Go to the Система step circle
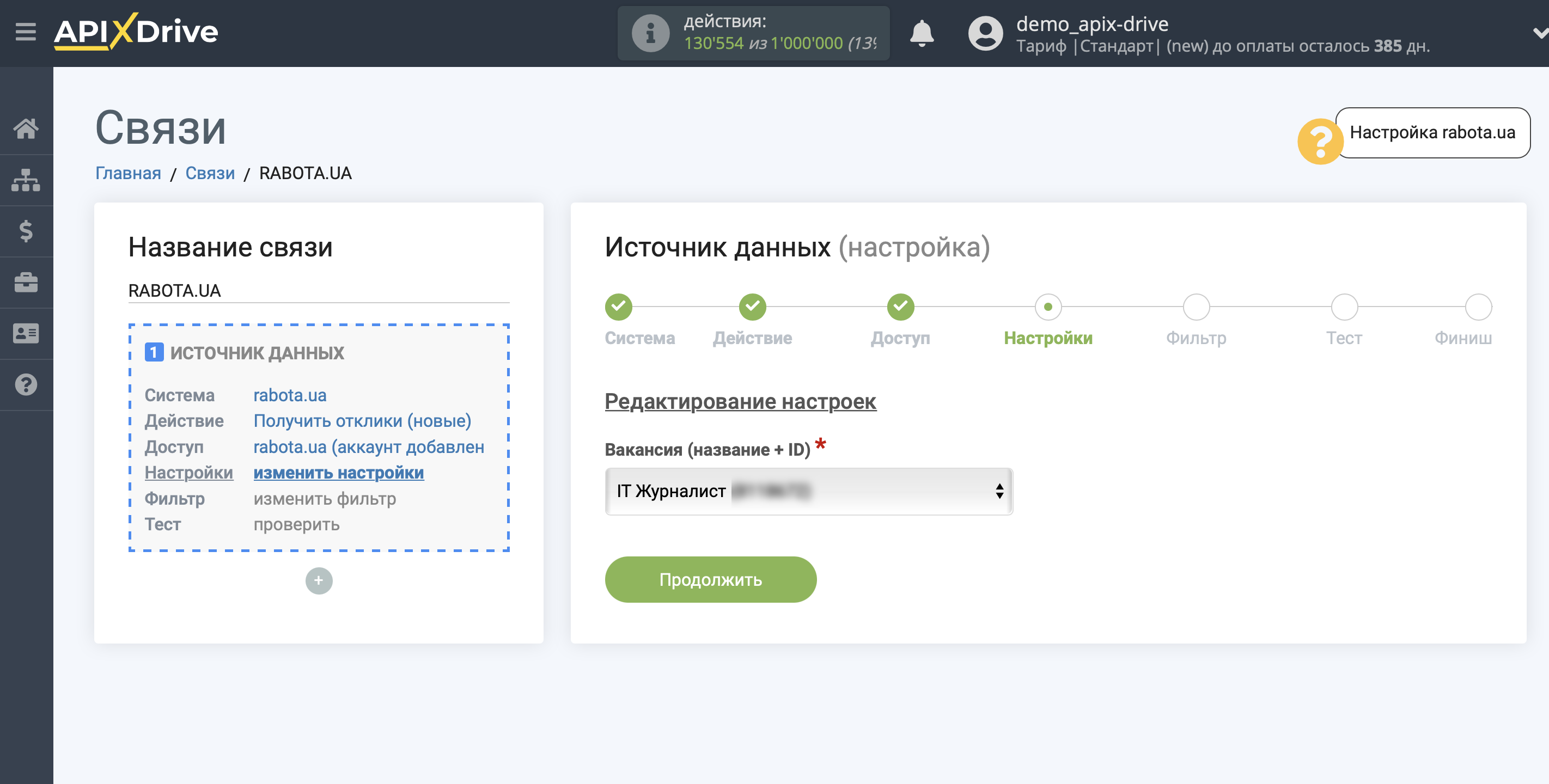This screenshot has width=1549, height=784. 618,307
